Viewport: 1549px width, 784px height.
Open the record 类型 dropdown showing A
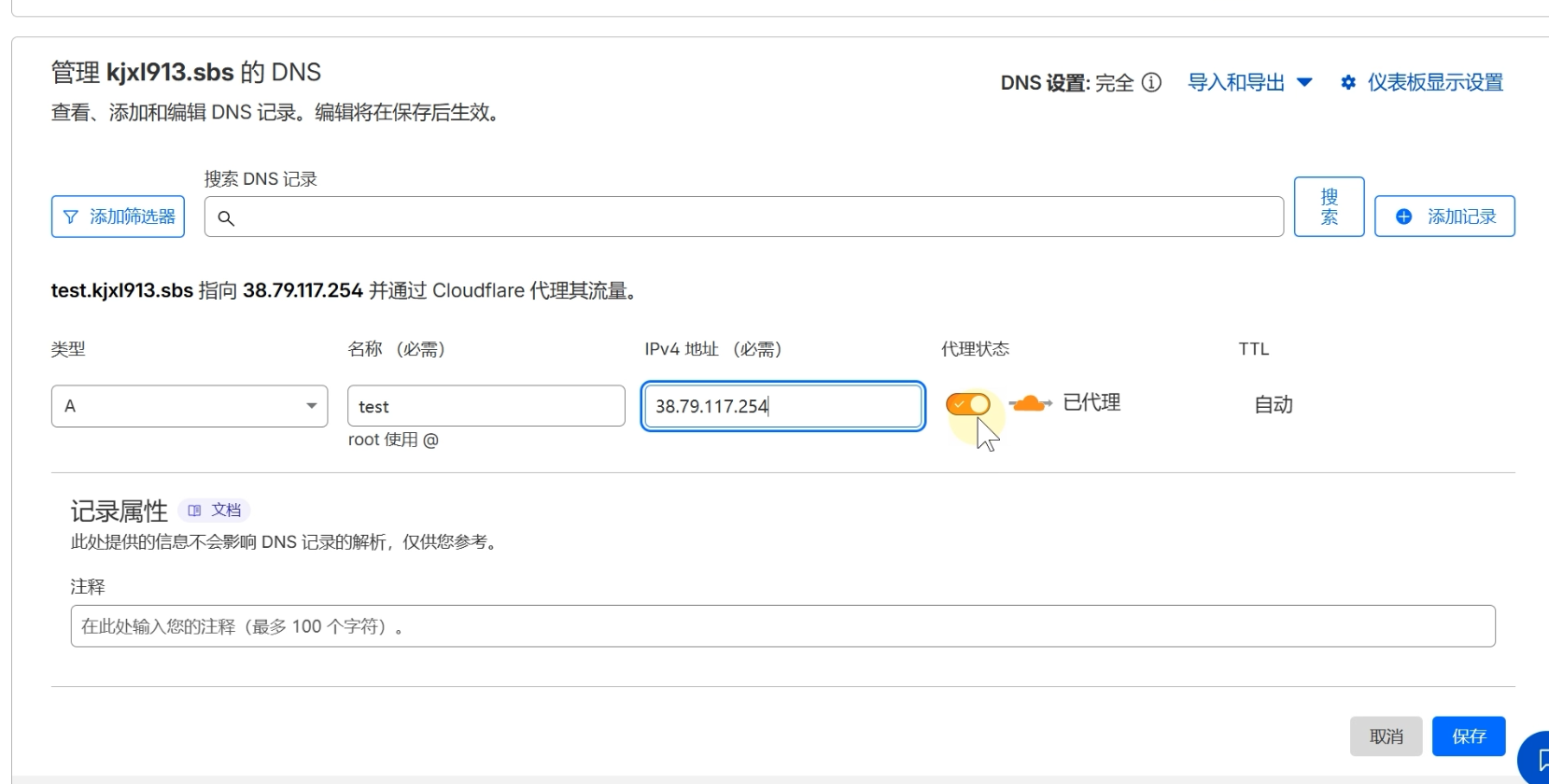point(177,406)
